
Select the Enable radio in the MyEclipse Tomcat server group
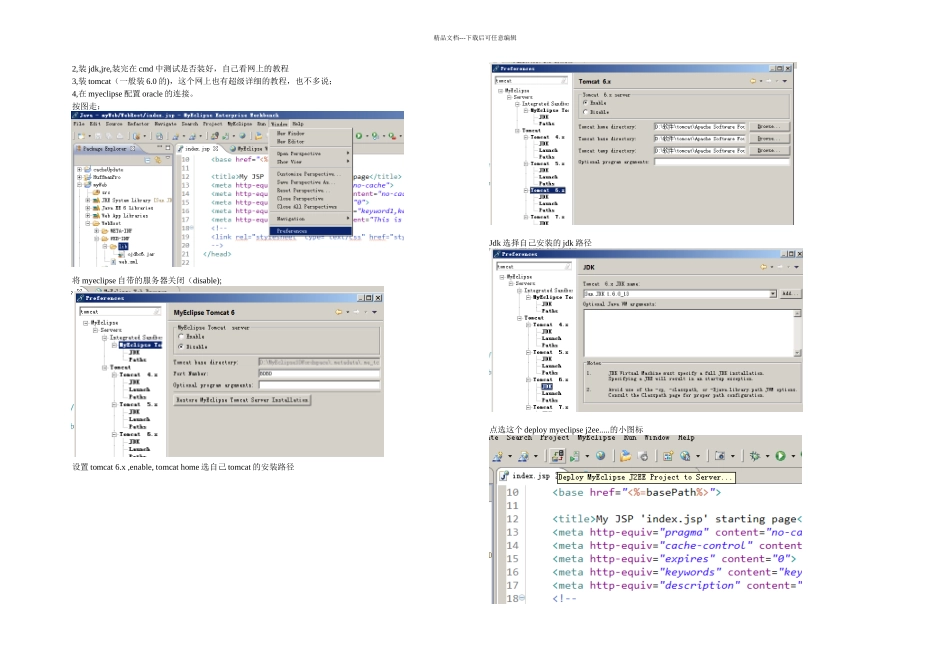[x=181, y=336]
